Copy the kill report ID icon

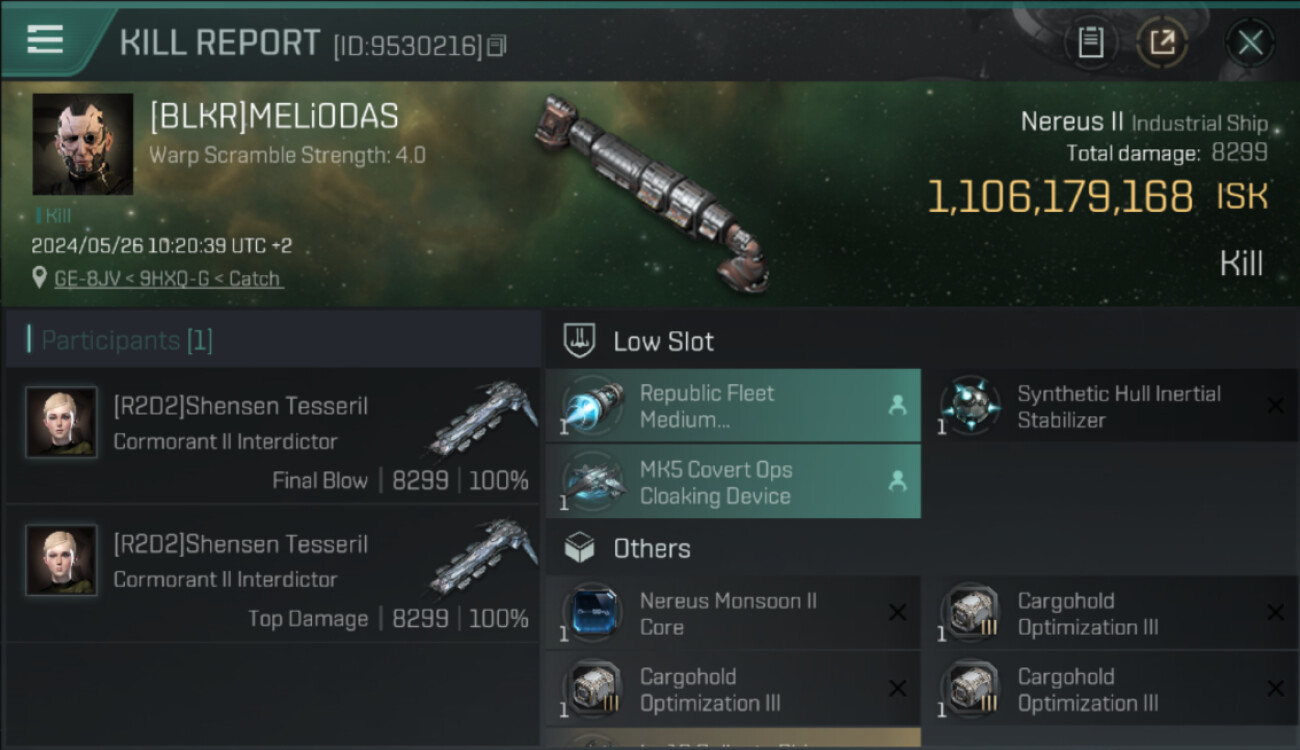[x=497, y=45]
